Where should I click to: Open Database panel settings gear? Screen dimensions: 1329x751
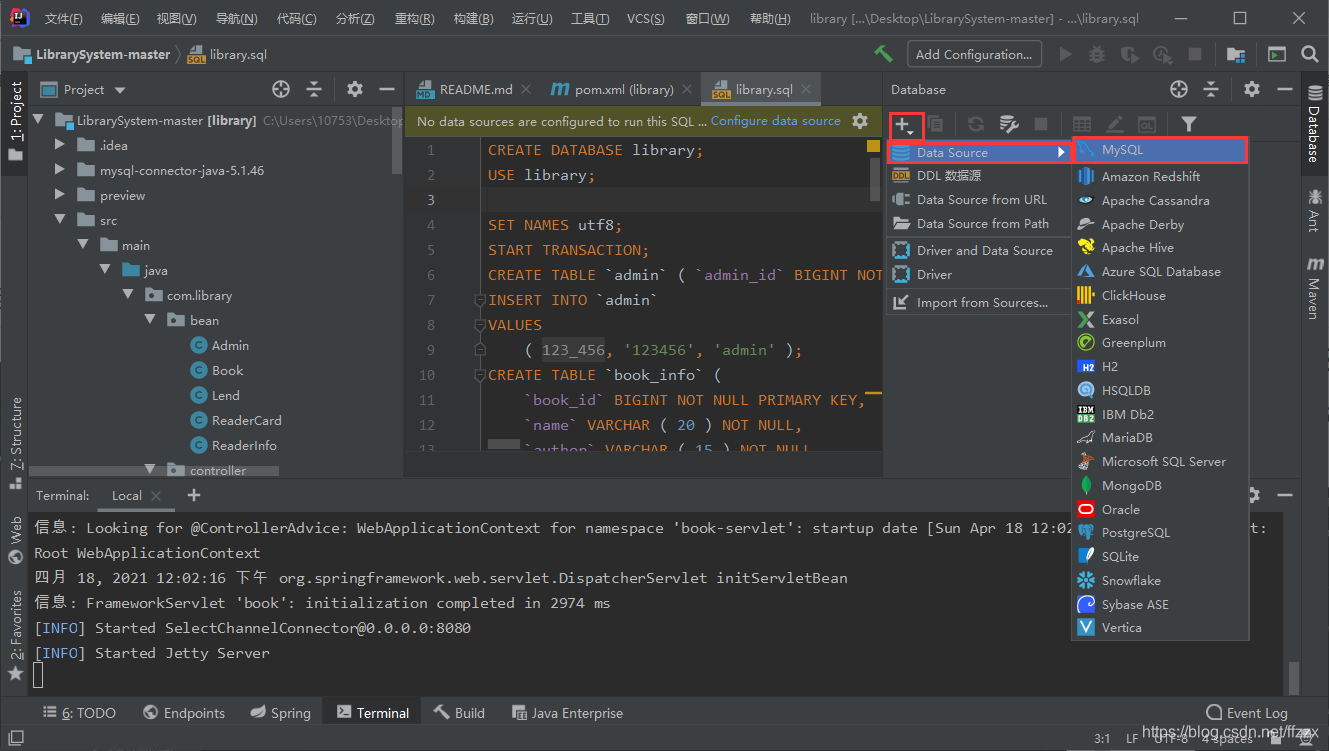1251,89
